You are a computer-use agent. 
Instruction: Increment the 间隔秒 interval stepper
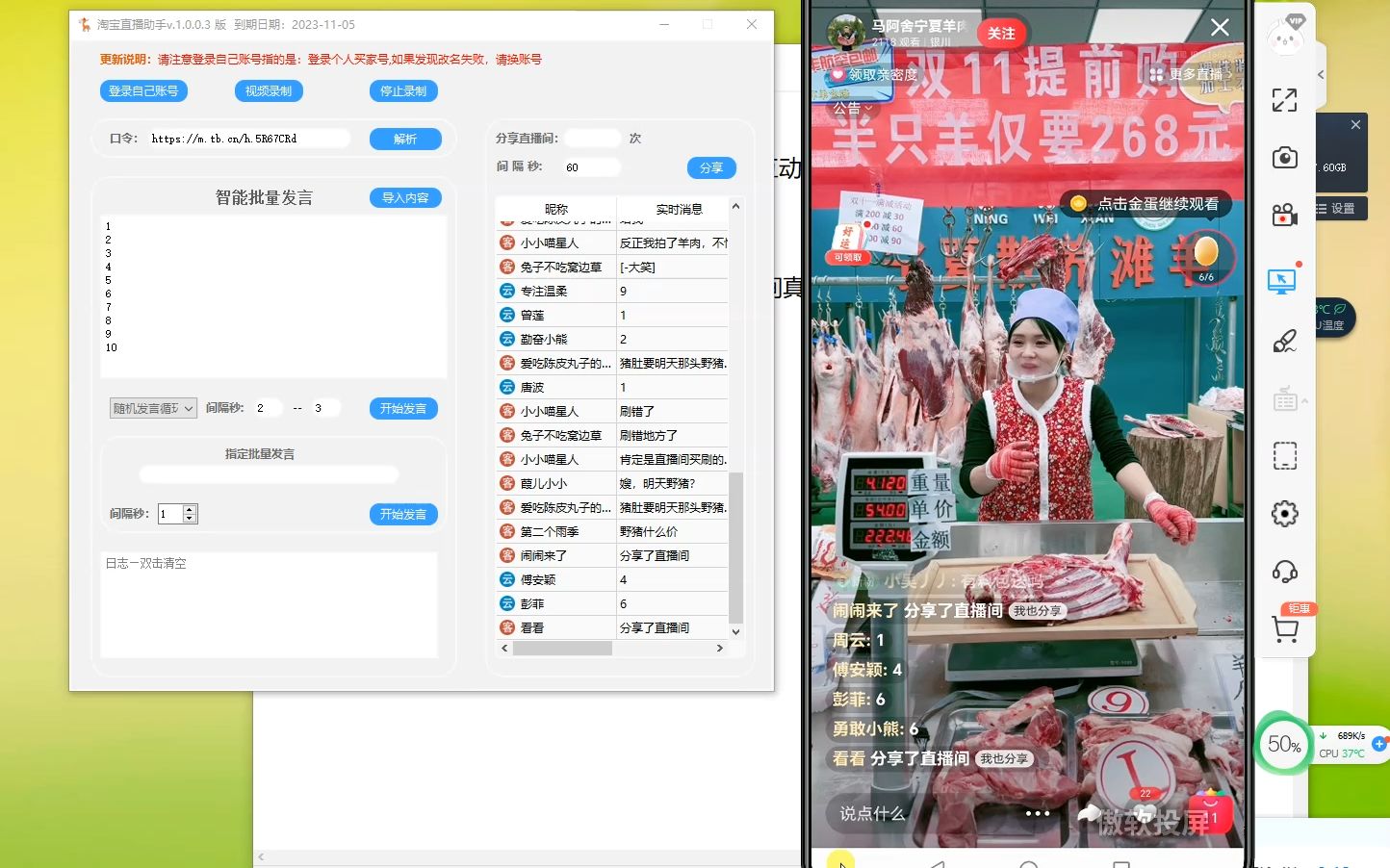pyautogui.click(x=191, y=508)
